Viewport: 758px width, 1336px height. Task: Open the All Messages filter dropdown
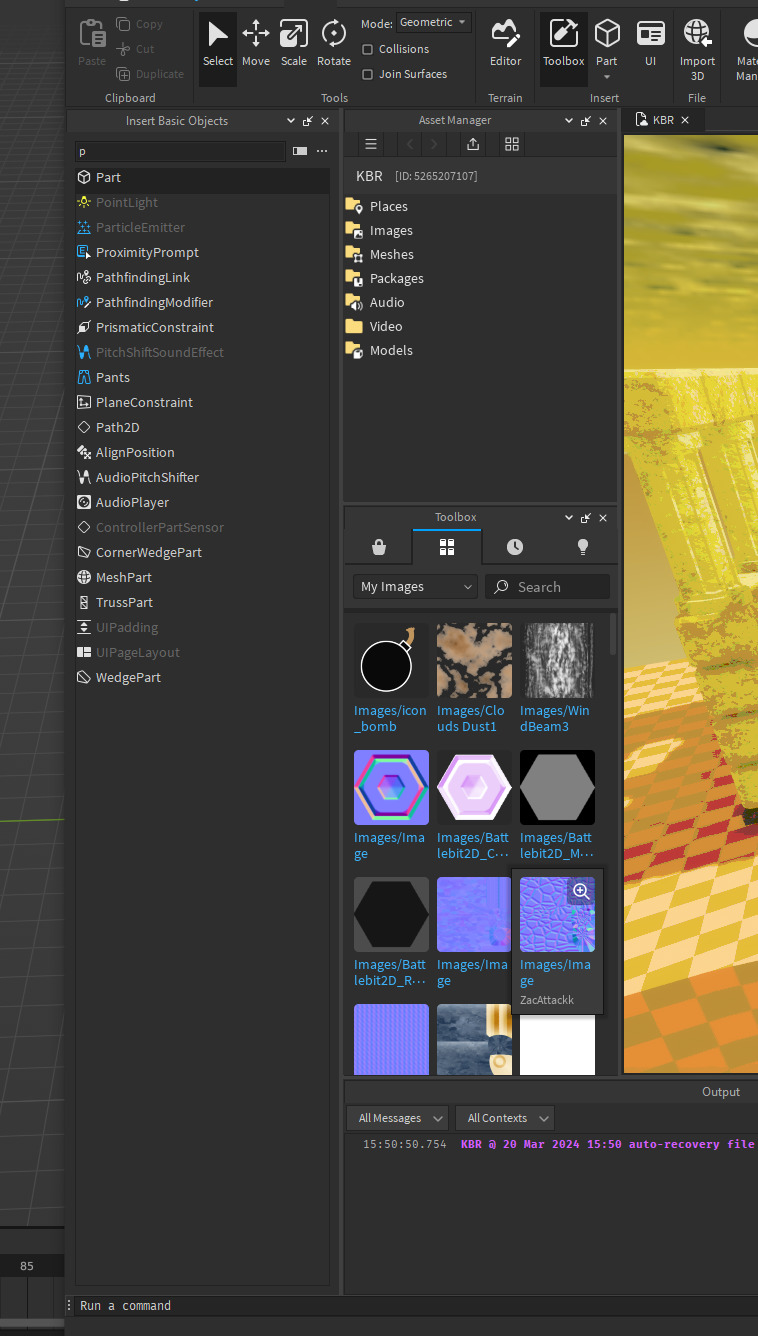(397, 1118)
